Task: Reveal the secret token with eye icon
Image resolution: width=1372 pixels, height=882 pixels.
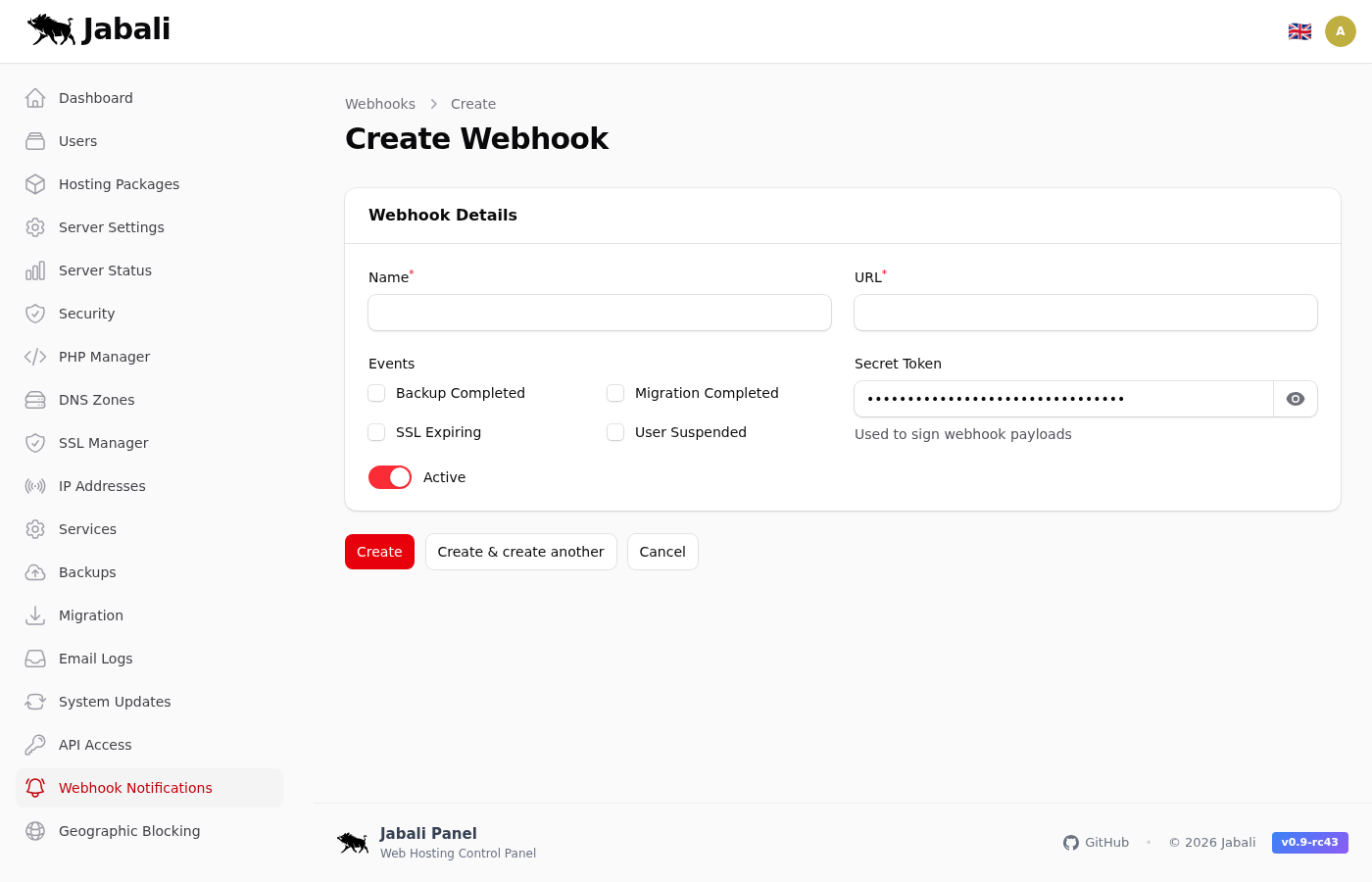Action: [1295, 399]
